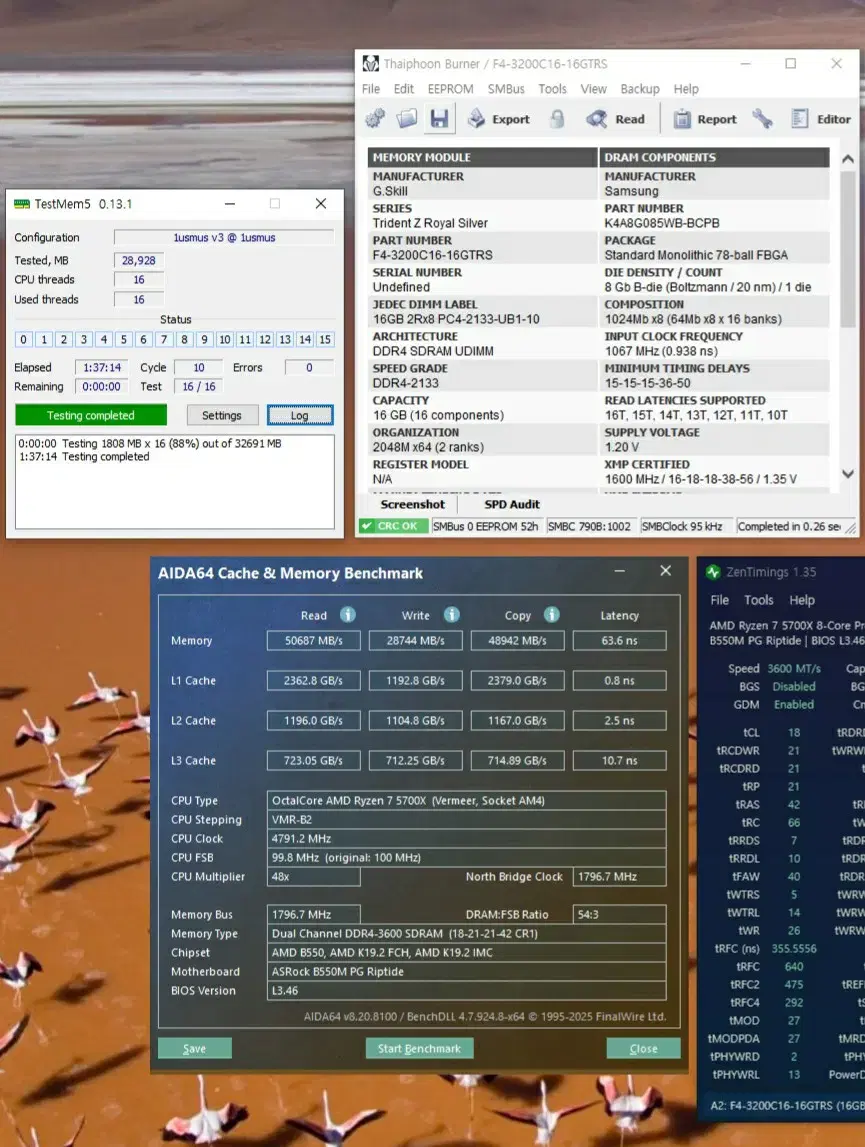Image resolution: width=865 pixels, height=1147 pixels.
Task: Switch to the SPD Audit tab
Action: tap(512, 505)
